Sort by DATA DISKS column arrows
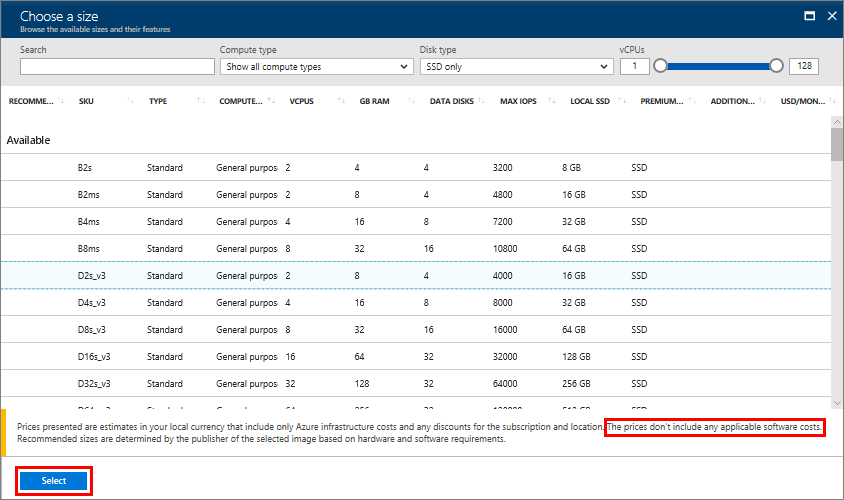This screenshot has width=844, height=500. click(x=482, y=101)
